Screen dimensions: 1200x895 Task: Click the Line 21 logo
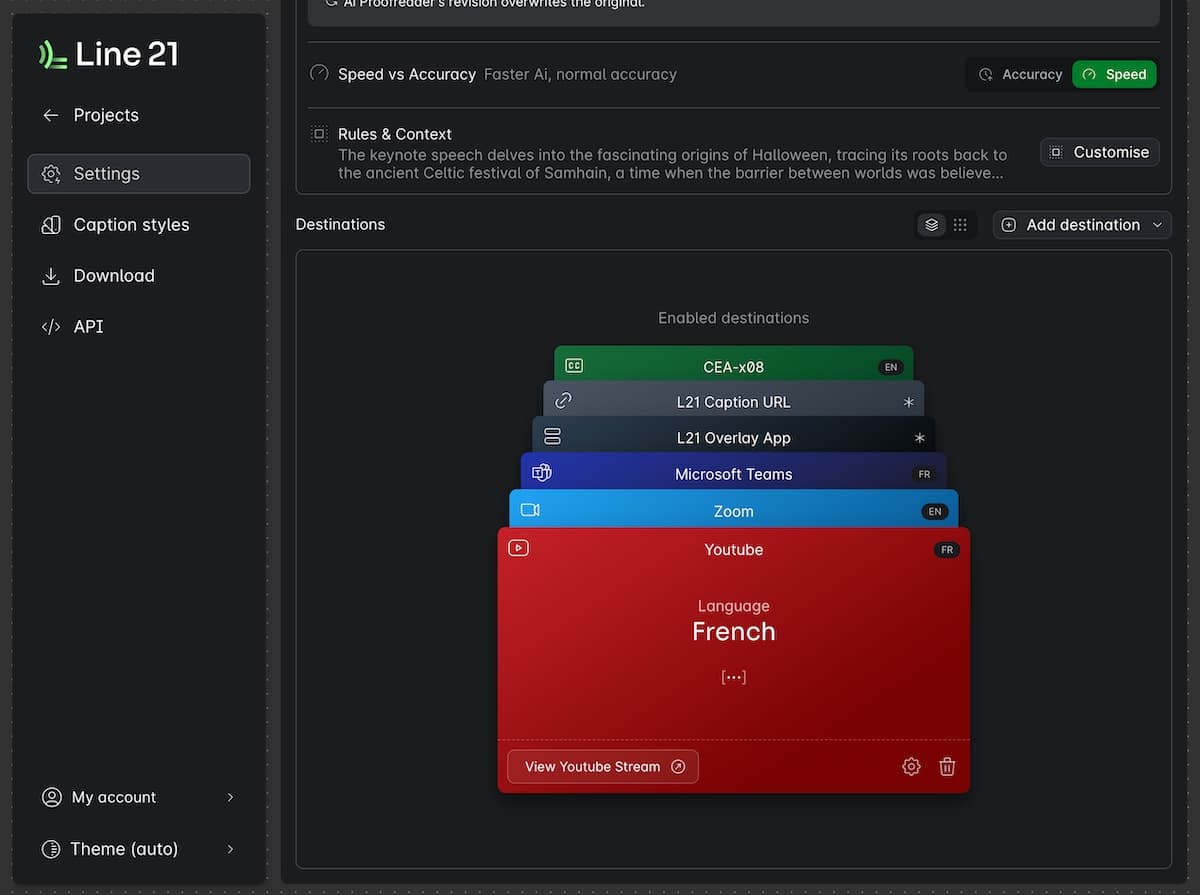point(108,54)
